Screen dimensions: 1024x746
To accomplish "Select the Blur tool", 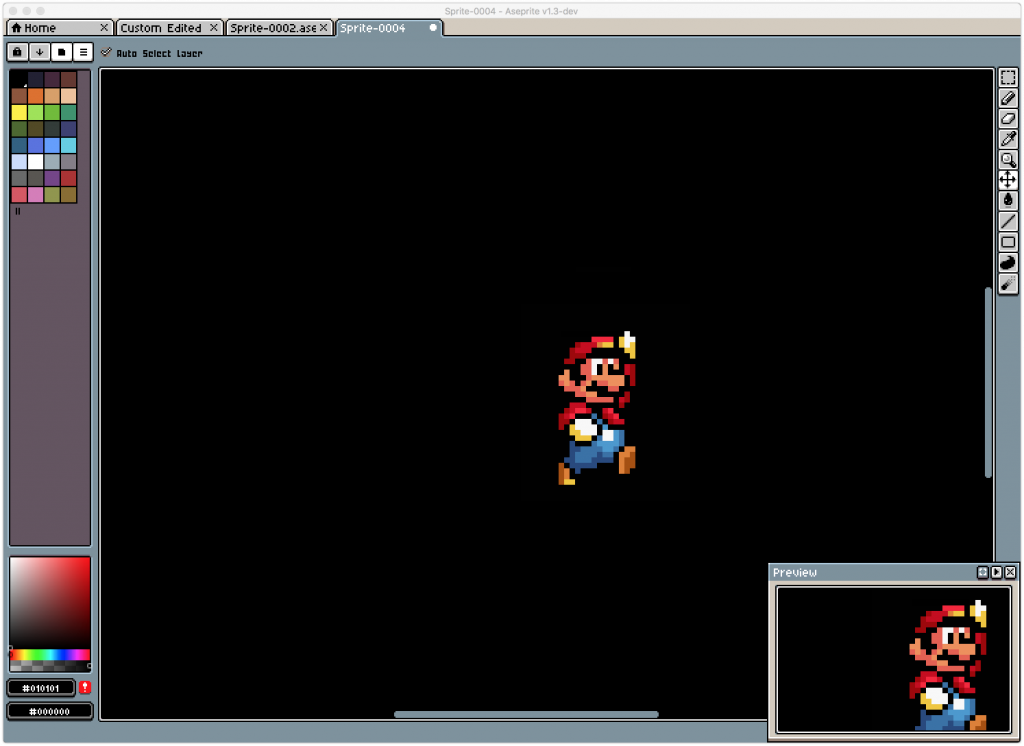I will [x=1008, y=284].
